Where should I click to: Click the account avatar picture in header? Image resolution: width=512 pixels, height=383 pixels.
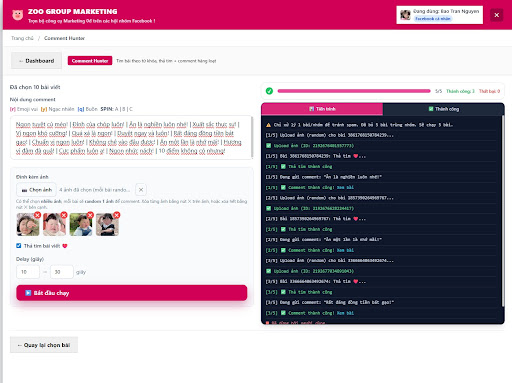(405, 15)
